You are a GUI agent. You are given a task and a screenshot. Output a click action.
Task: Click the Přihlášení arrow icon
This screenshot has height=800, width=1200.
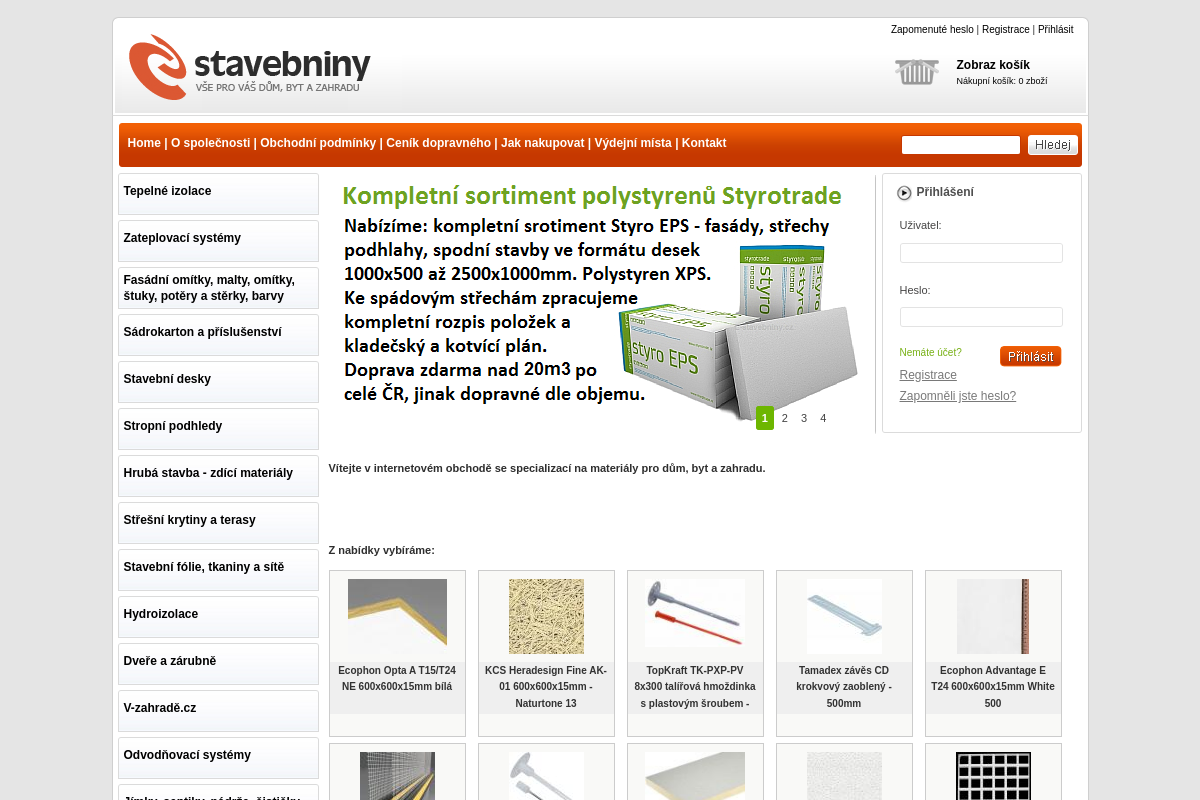pos(904,192)
